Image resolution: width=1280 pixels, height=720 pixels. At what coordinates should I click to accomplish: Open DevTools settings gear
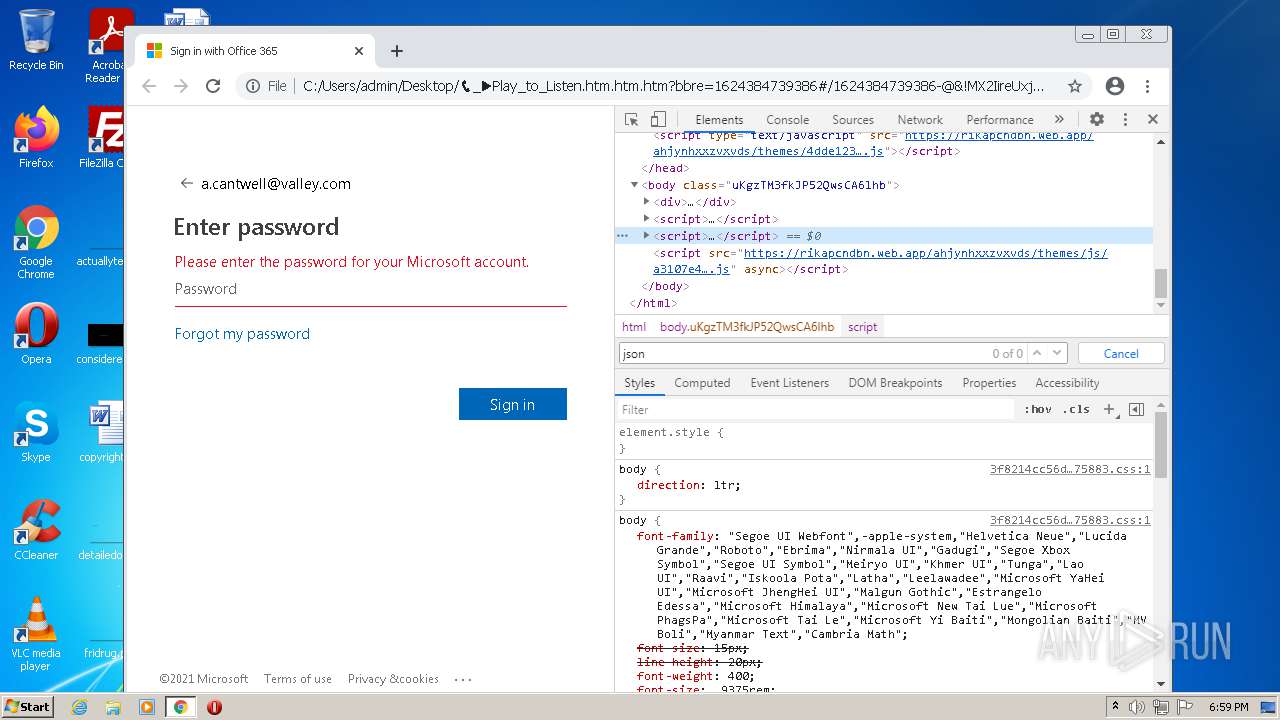click(1097, 119)
